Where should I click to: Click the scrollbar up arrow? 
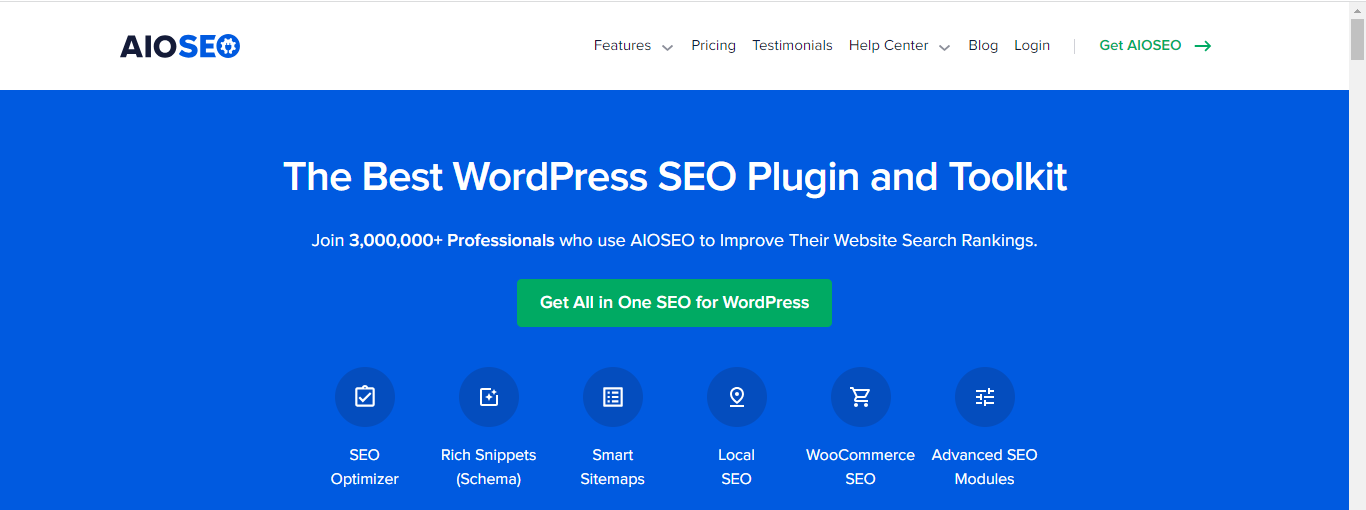click(x=1357, y=9)
